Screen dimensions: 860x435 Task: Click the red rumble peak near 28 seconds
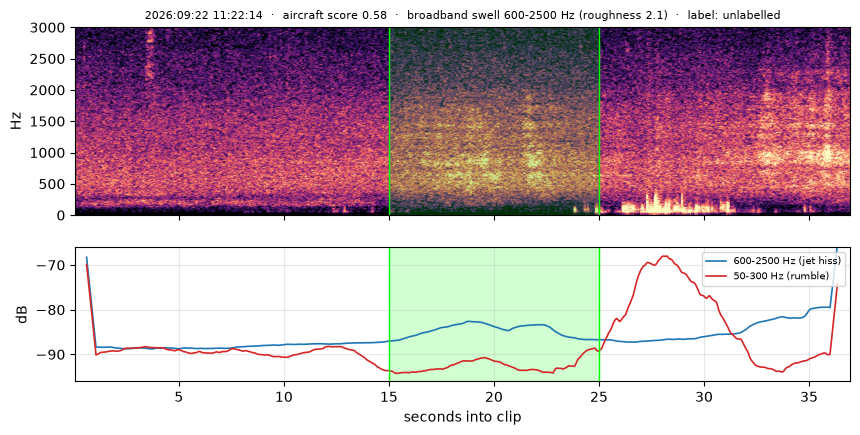coord(665,256)
